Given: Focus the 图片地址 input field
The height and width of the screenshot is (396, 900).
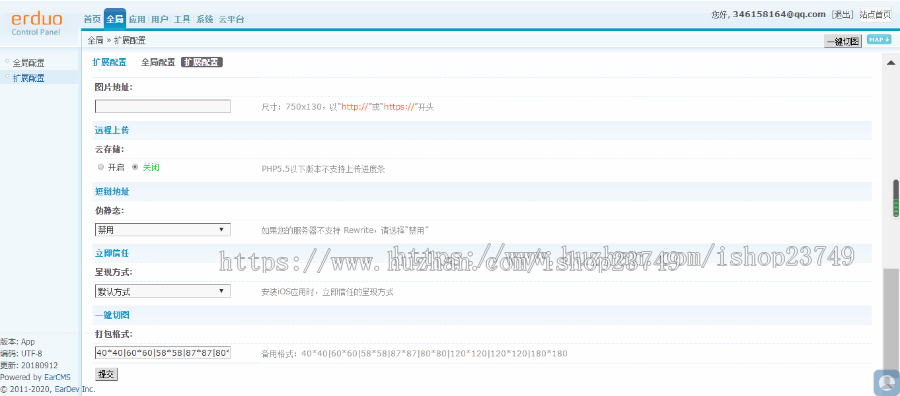Looking at the screenshot, I should (162, 106).
